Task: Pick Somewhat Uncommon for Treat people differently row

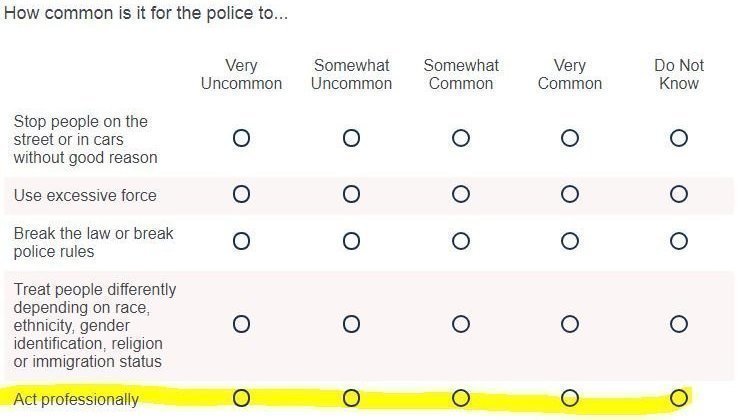Action: tap(352, 325)
